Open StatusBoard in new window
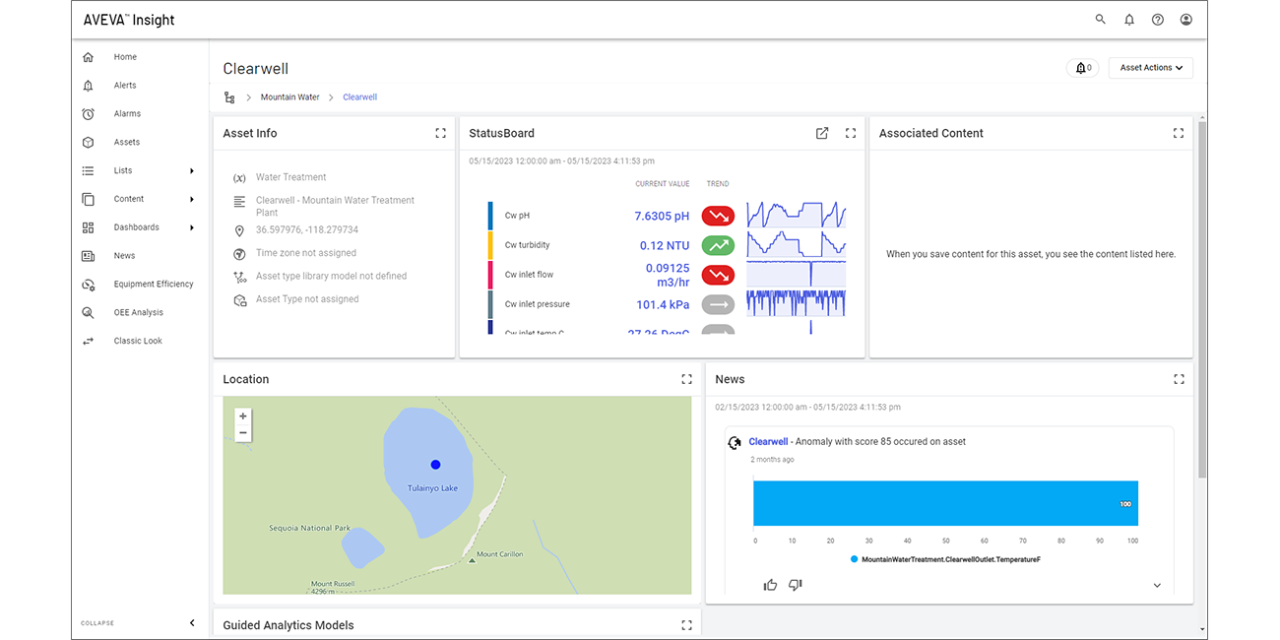Viewport: 1280px width, 640px height. [822, 133]
